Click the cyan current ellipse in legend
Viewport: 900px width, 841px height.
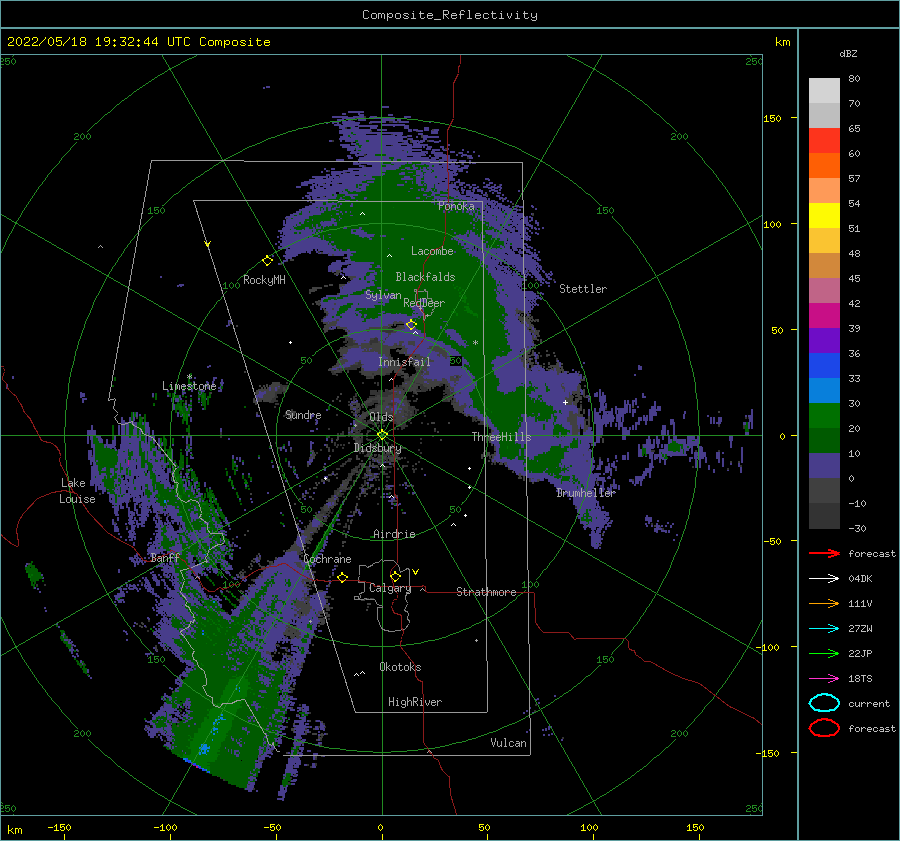tap(824, 703)
